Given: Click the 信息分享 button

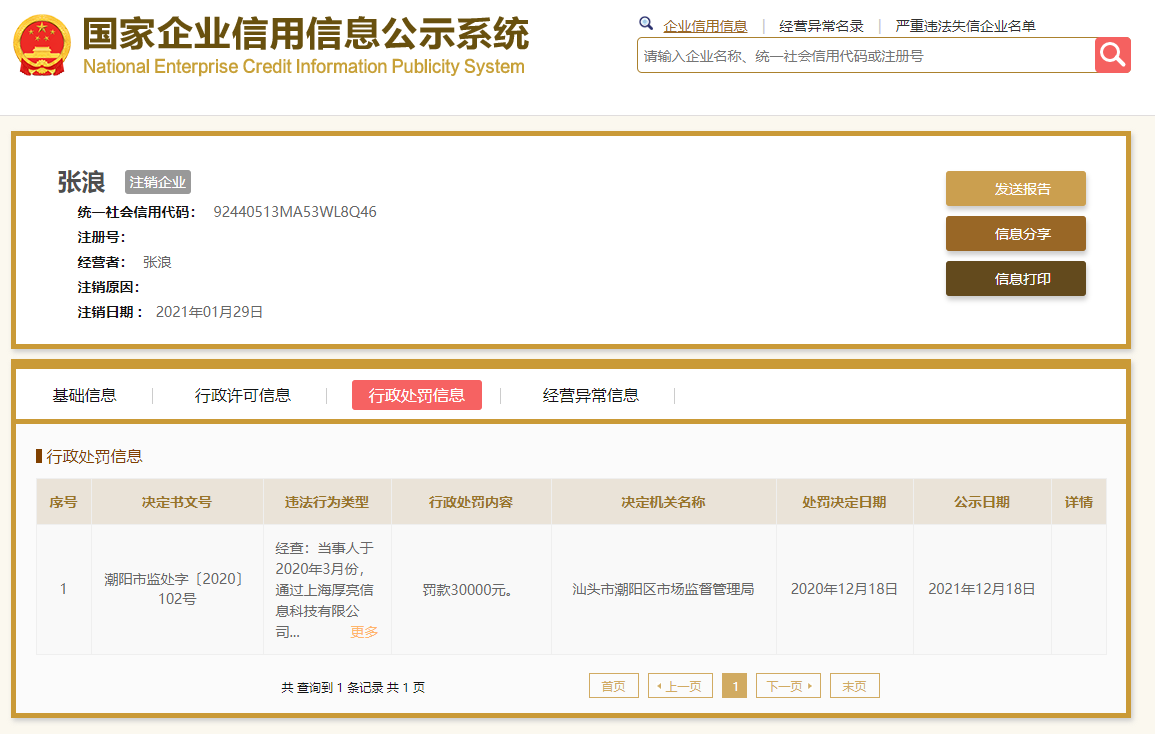Looking at the screenshot, I should click(x=1016, y=234).
